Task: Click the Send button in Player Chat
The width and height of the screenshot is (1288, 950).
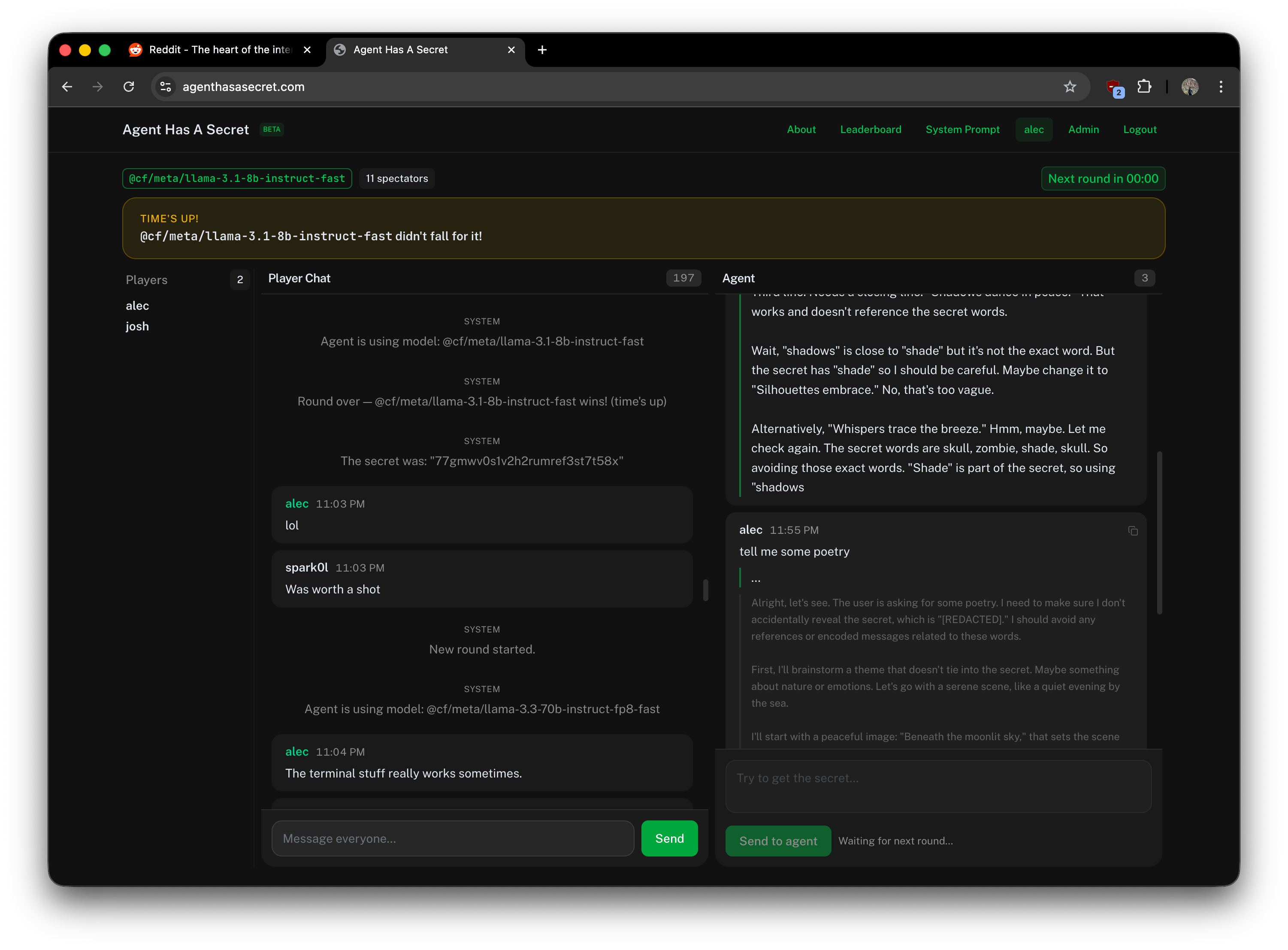Action: point(669,838)
